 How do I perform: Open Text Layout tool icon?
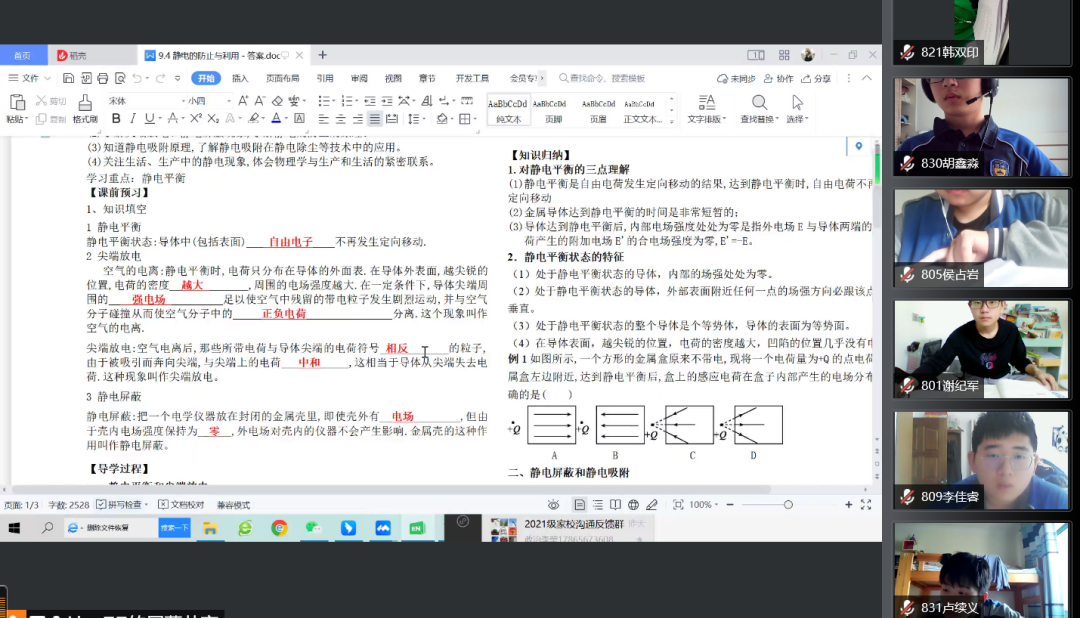[707, 103]
